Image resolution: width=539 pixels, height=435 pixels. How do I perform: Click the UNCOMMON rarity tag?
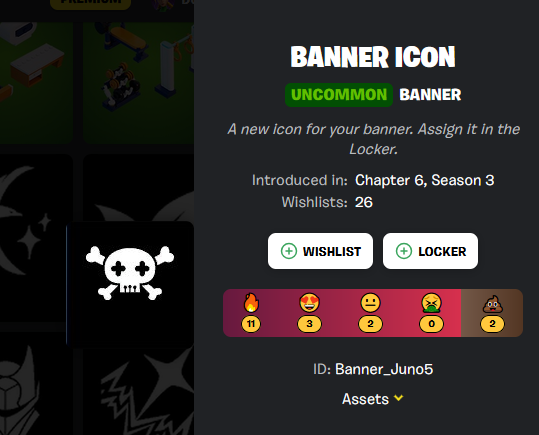coord(339,95)
